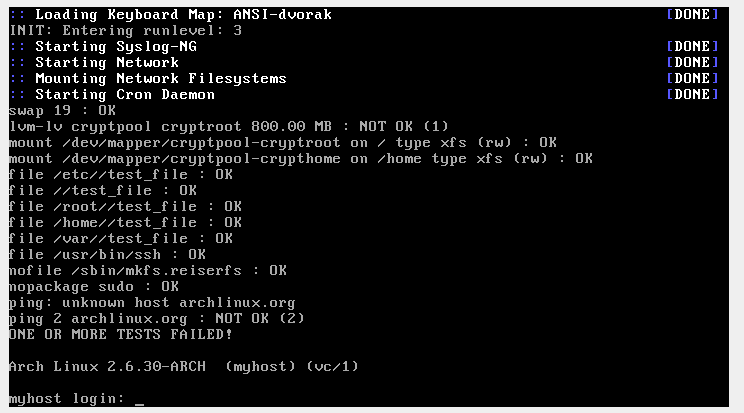Click the 'file /etc//test_file' line
Viewport: 744px width, 413px height.
(x=120, y=174)
